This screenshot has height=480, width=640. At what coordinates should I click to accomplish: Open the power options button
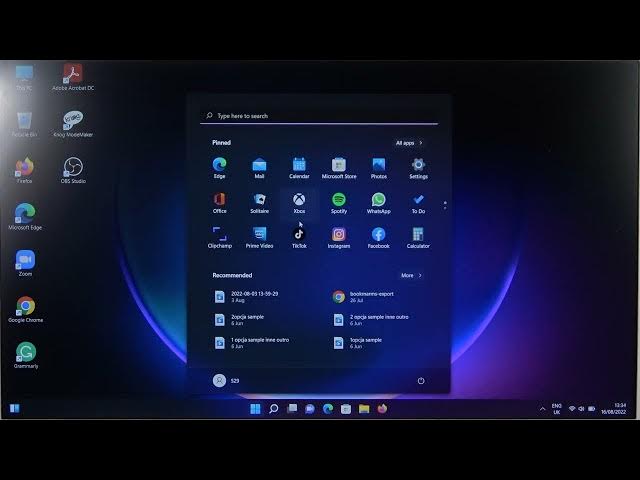pos(421,381)
